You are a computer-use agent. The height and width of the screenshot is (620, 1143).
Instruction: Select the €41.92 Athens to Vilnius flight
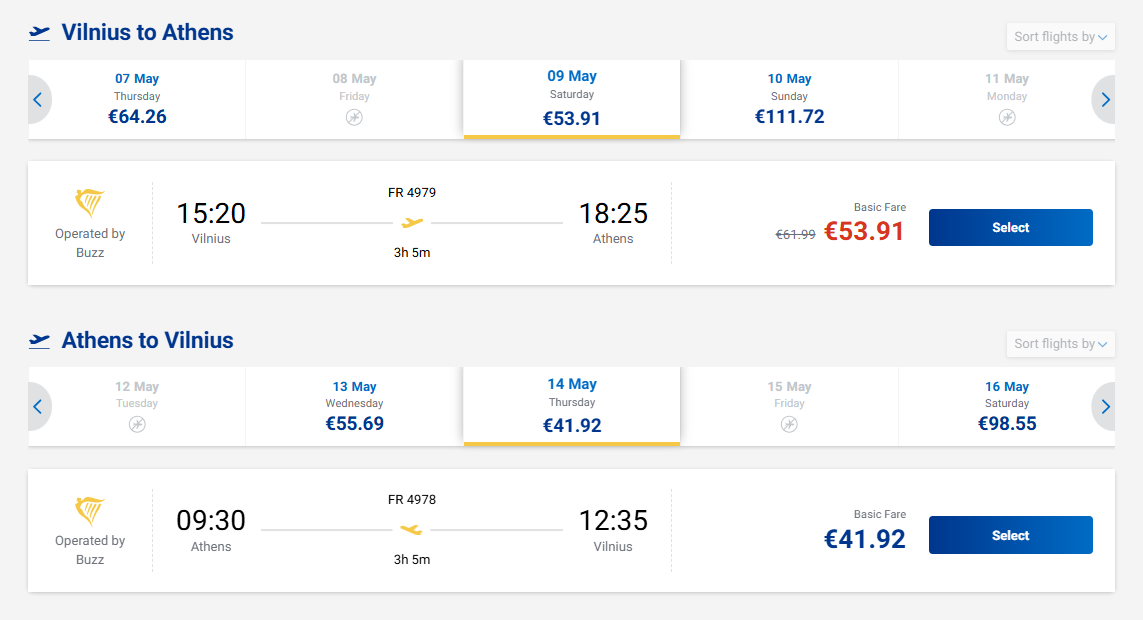point(1010,535)
